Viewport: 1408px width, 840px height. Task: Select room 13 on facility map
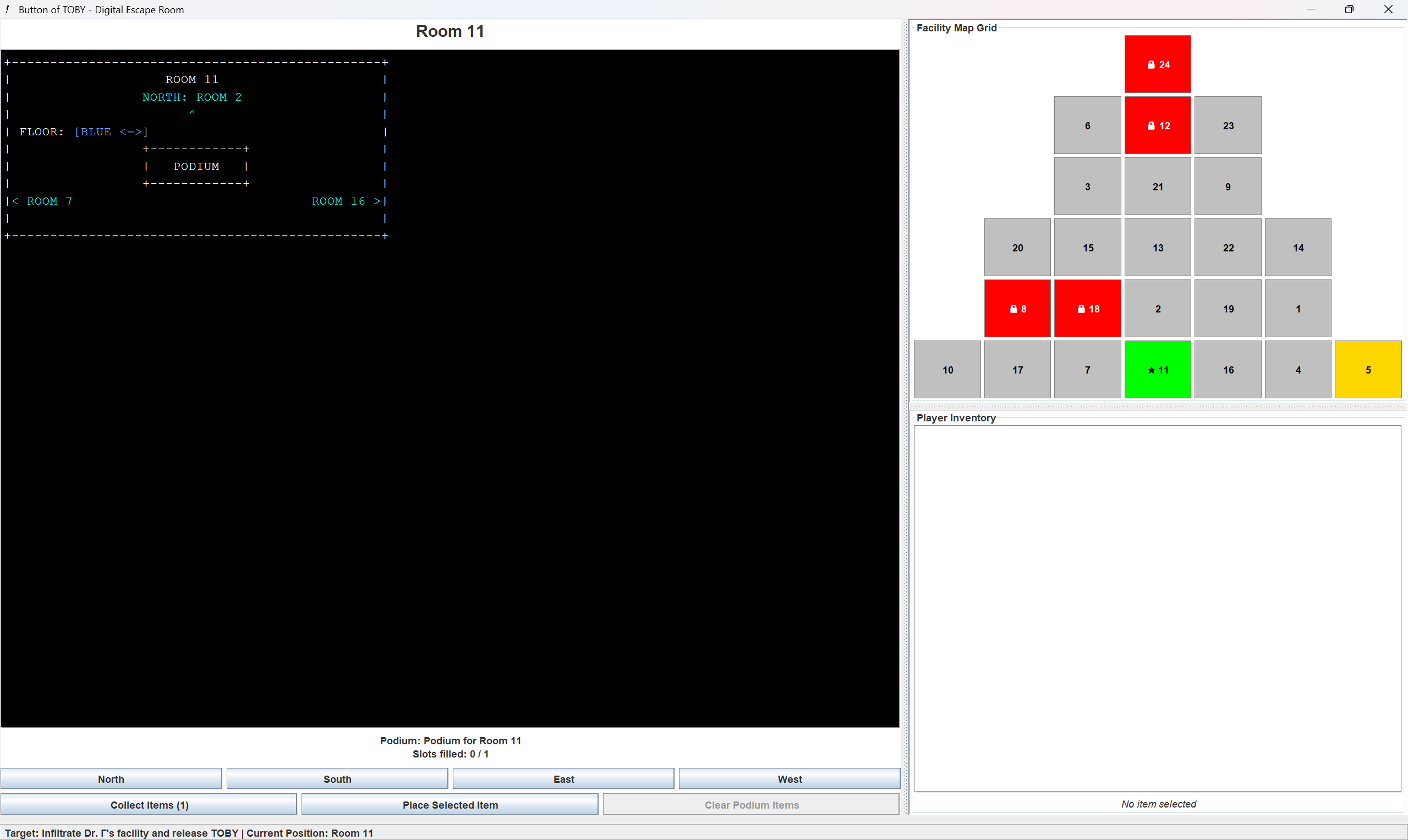click(1157, 248)
